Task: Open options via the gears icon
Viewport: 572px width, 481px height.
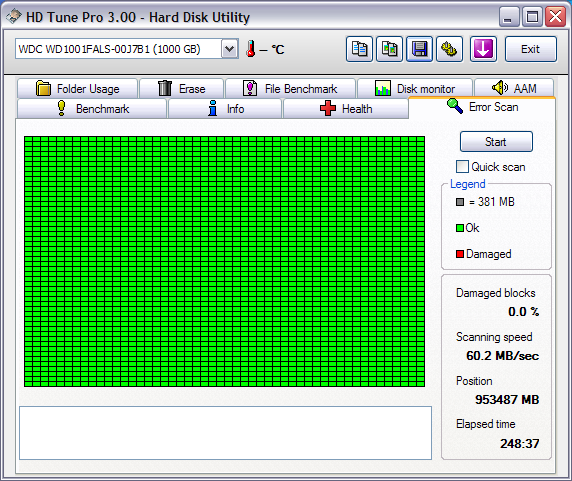Action: tap(449, 49)
